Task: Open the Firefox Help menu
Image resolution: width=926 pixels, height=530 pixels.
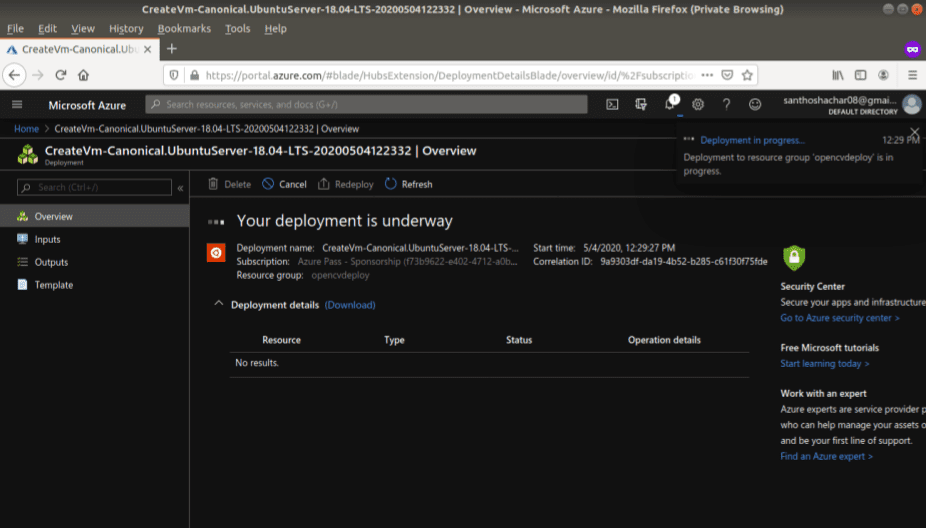Action: coord(275,28)
